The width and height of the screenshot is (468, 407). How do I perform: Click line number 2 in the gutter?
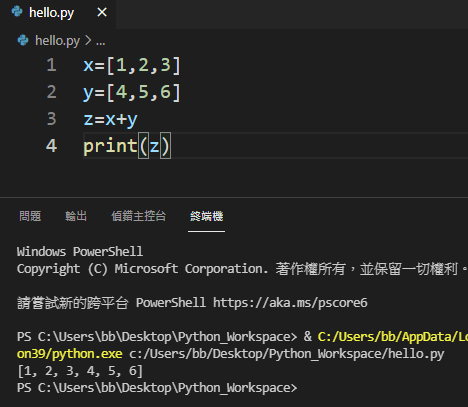51,92
